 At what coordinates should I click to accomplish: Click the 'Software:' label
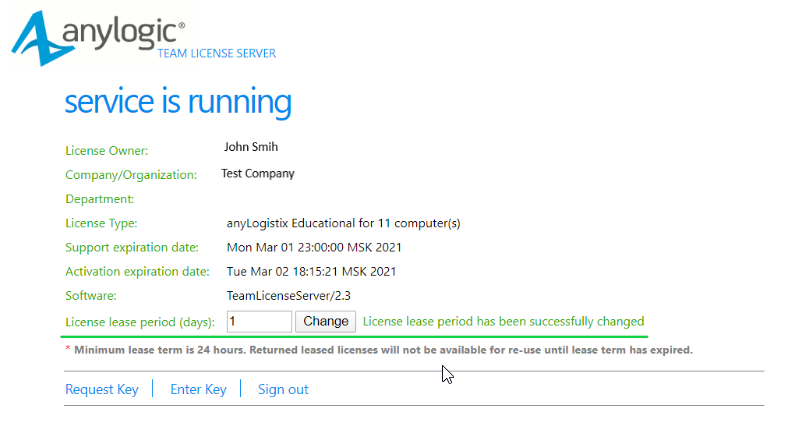click(91, 296)
